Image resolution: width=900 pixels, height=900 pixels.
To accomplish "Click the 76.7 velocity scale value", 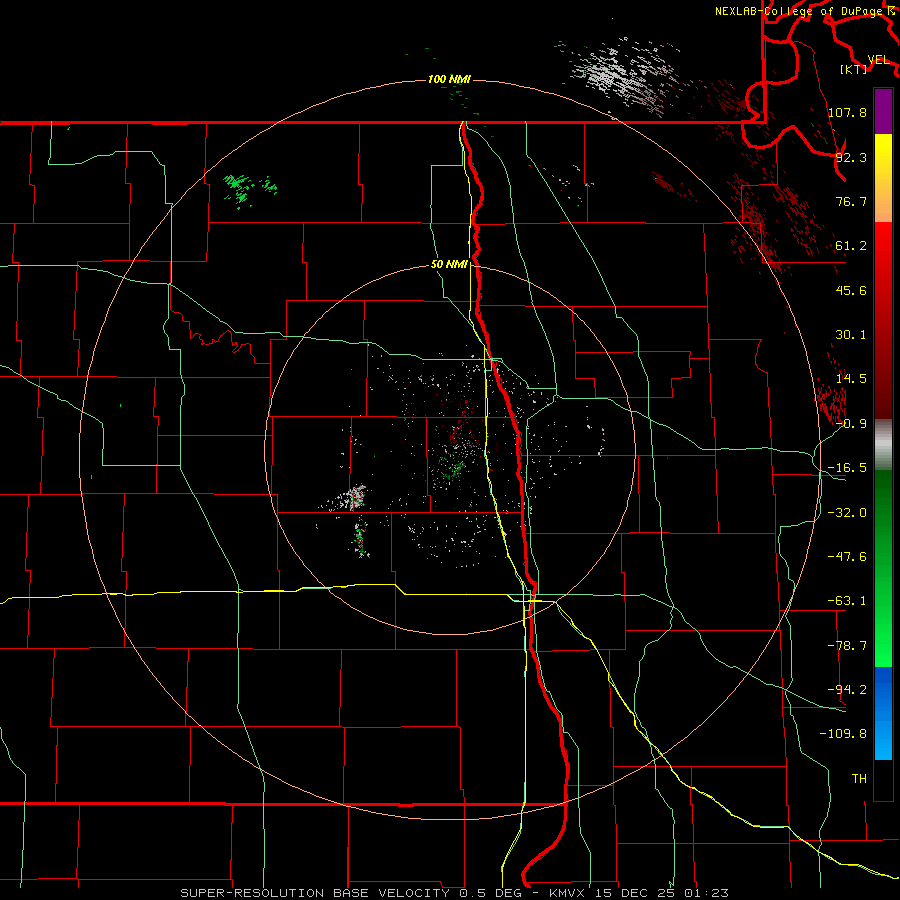I will pyautogui.click(x=851, y=201).
